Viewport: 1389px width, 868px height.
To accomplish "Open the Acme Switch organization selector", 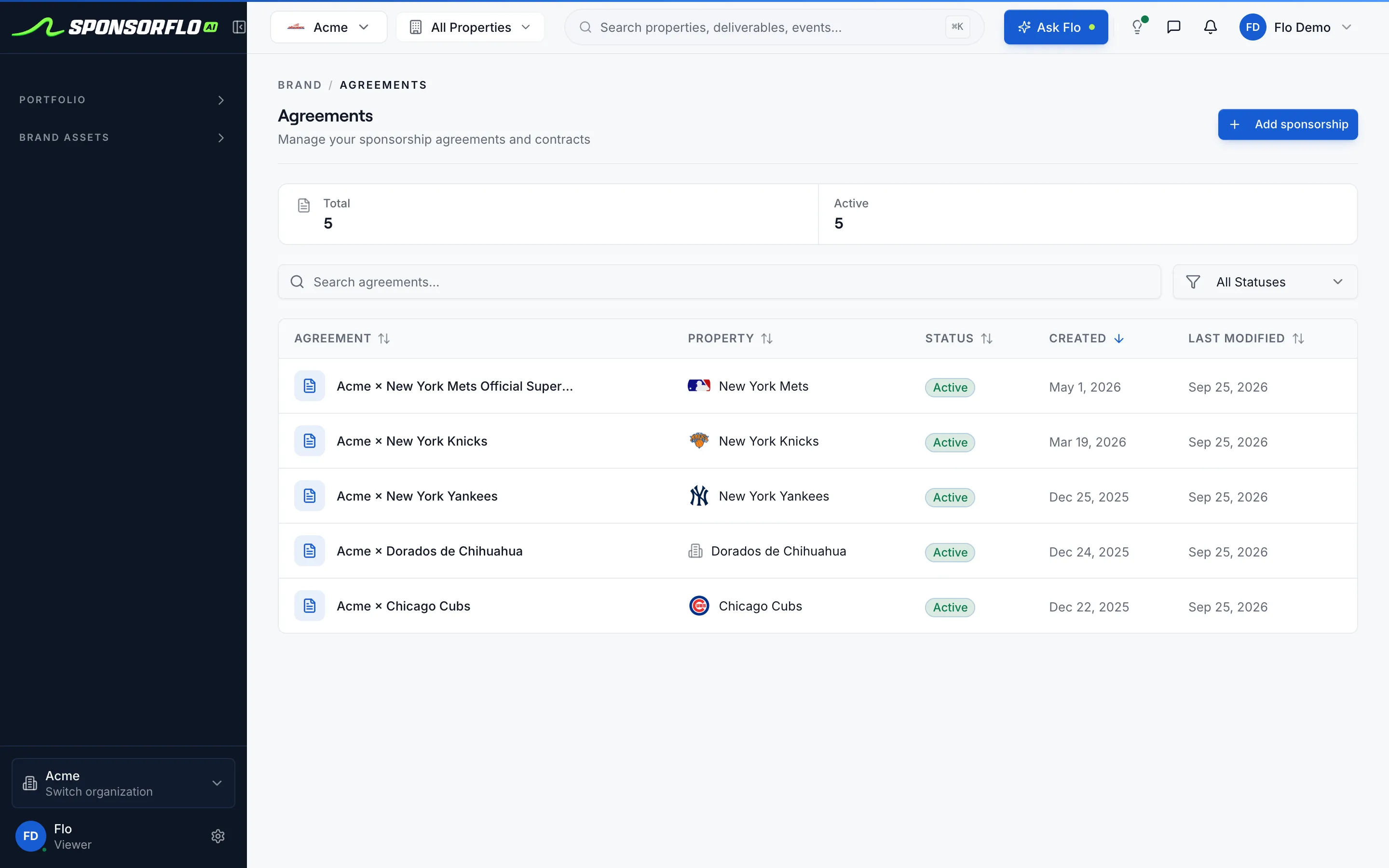I will pos(123,783).
